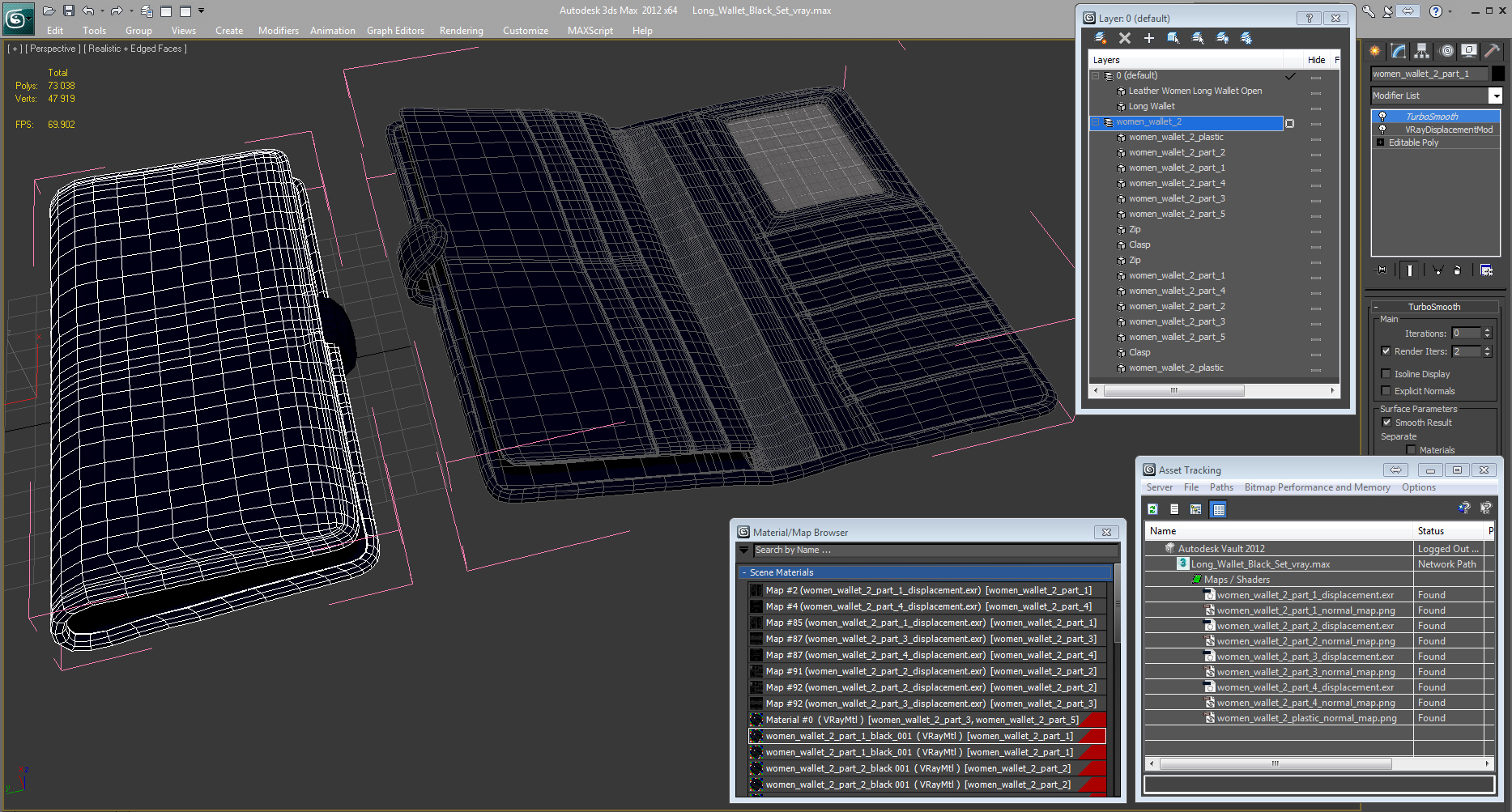Click Add Selected Objects plus icon
Image resolution: width=1512 pixels, height=812 pixels.
1148,38
